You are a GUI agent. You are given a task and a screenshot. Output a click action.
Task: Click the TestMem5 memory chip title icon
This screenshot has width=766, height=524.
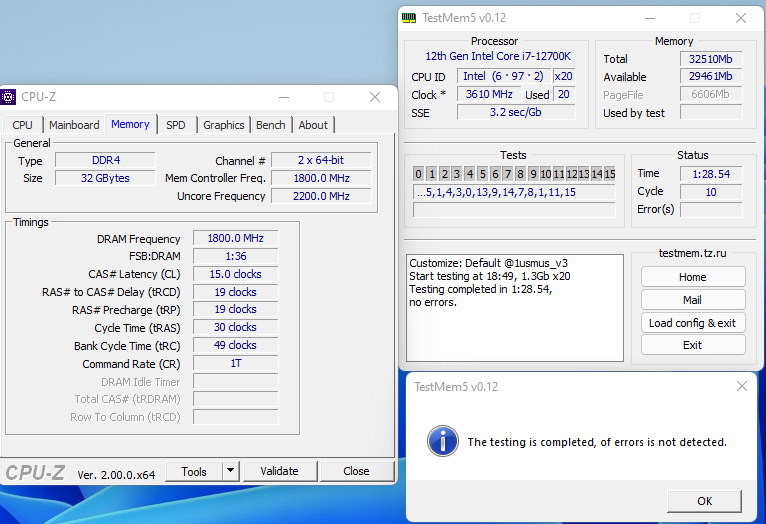(x=409, y=18)
